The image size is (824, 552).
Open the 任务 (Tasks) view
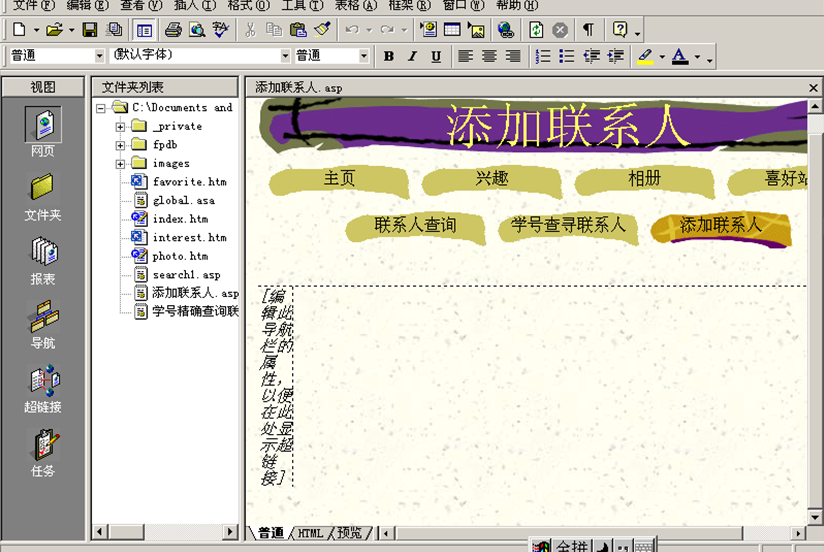43,452
